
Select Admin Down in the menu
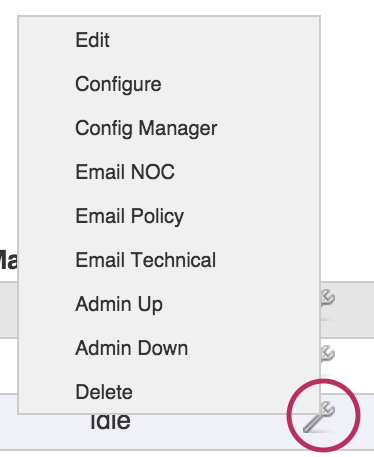[132, 348]
